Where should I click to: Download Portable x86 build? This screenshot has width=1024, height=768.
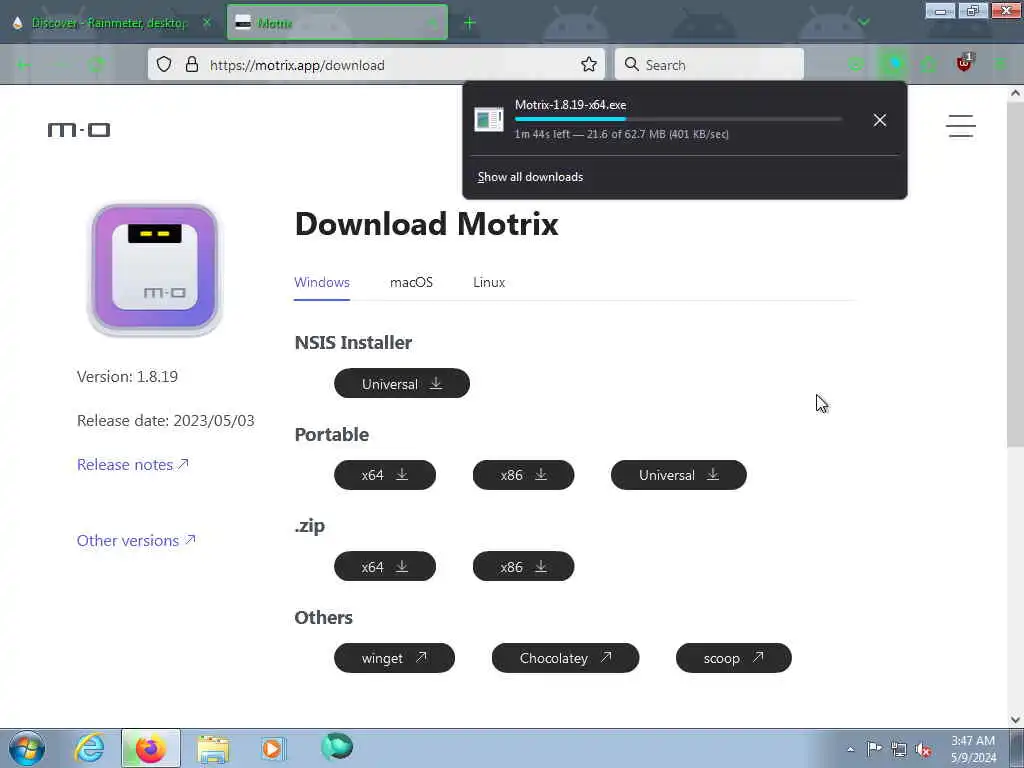523,475
